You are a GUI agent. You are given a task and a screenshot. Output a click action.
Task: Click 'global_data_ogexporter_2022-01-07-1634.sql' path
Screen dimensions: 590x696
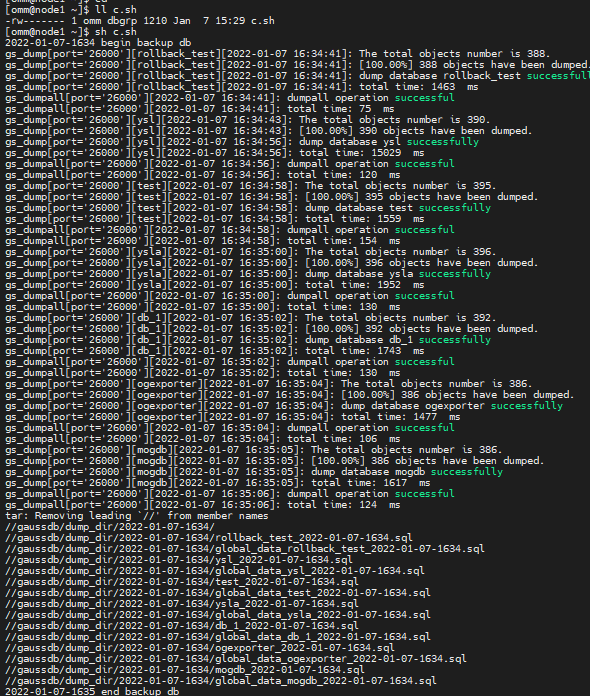coord(236,659)
